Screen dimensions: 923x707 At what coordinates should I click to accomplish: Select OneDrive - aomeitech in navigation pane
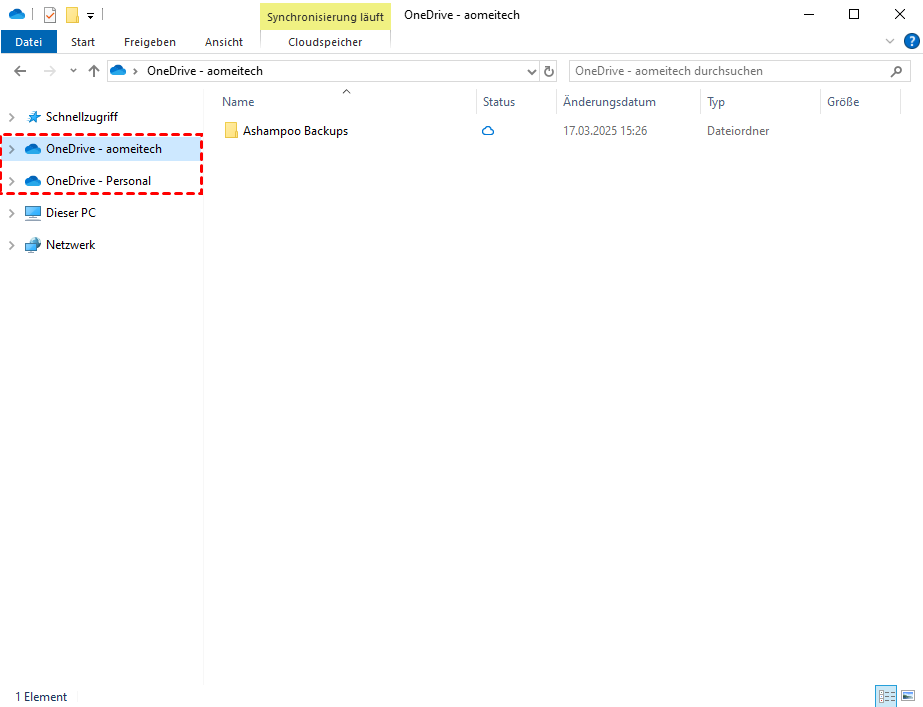(104, 149)
